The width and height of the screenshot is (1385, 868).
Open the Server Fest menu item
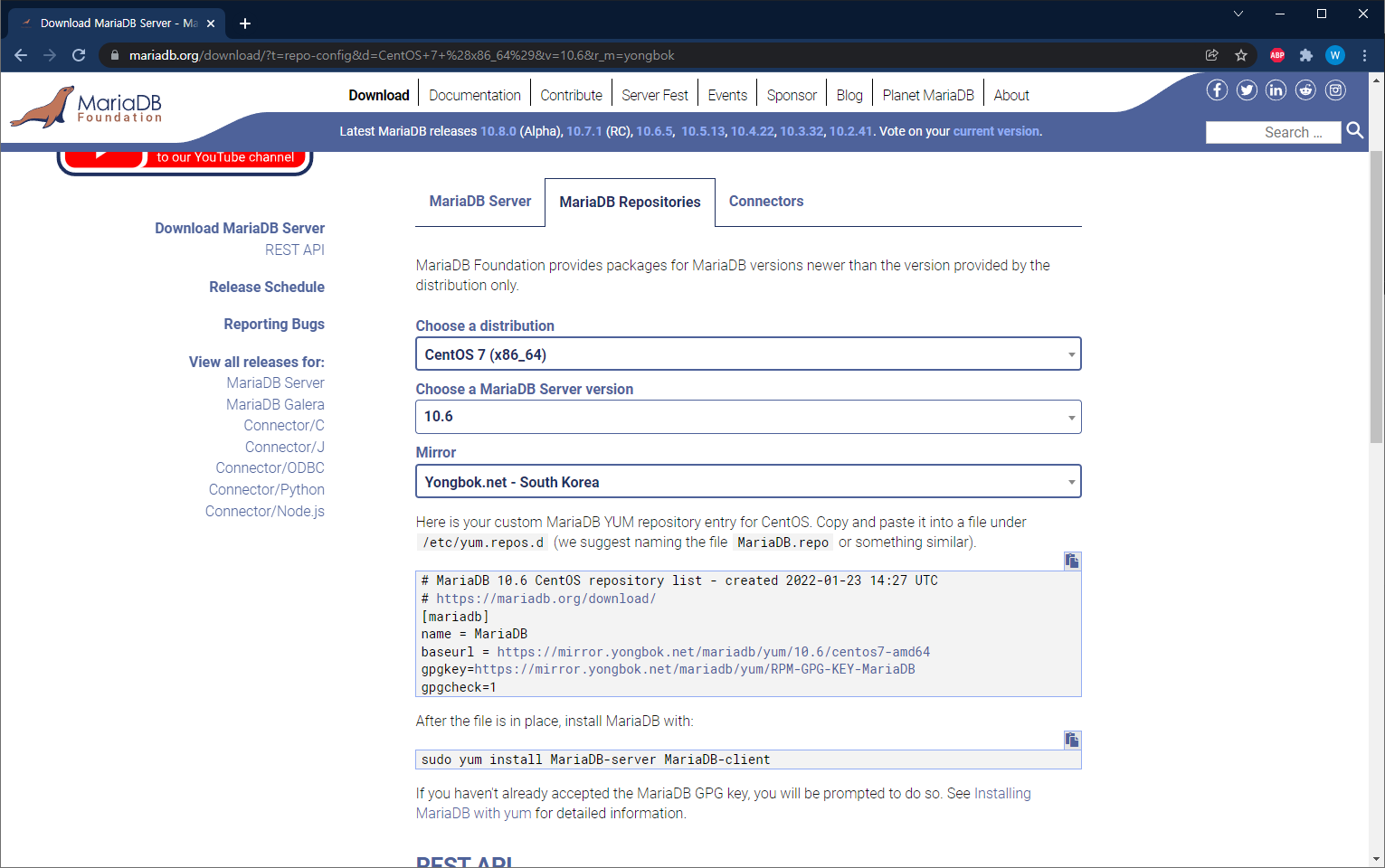coord(655,96)
